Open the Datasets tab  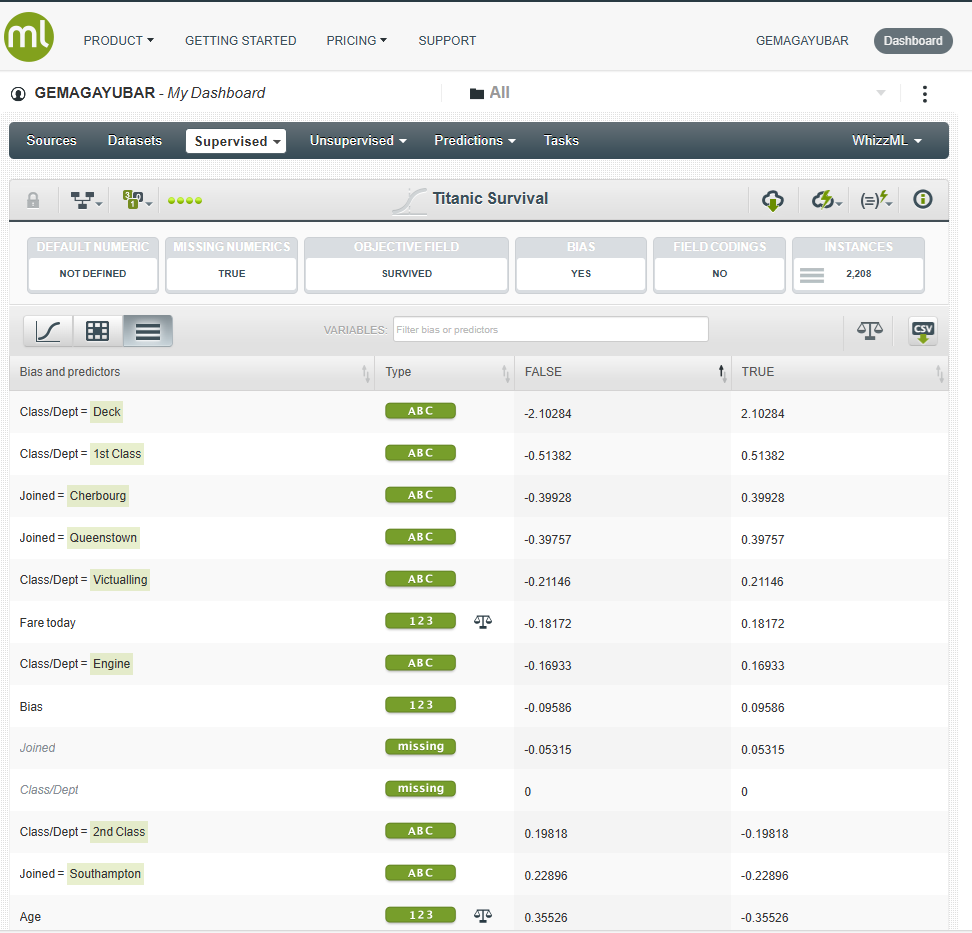coord(135,141)
